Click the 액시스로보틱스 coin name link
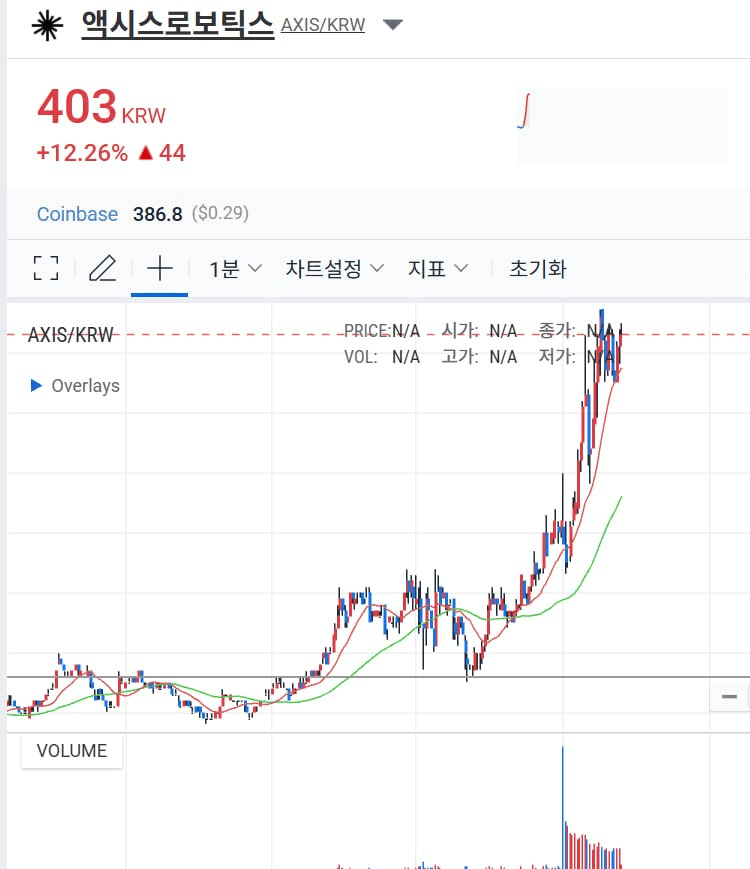 [x=178, y=24]
